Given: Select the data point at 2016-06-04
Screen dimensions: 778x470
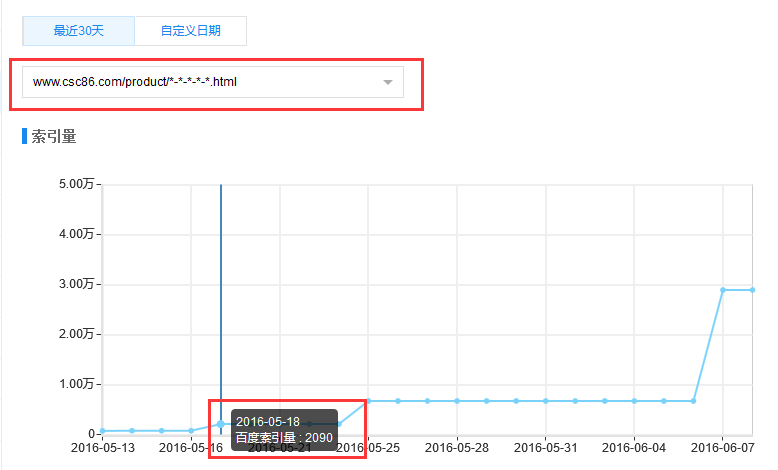Looking at the screenshot, I should tap(634, 401).
